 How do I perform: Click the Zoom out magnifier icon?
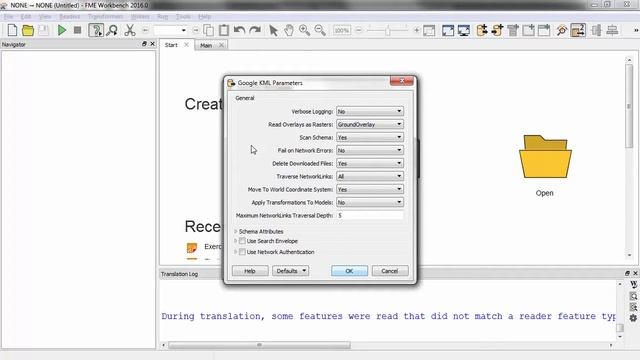[320, 30]
